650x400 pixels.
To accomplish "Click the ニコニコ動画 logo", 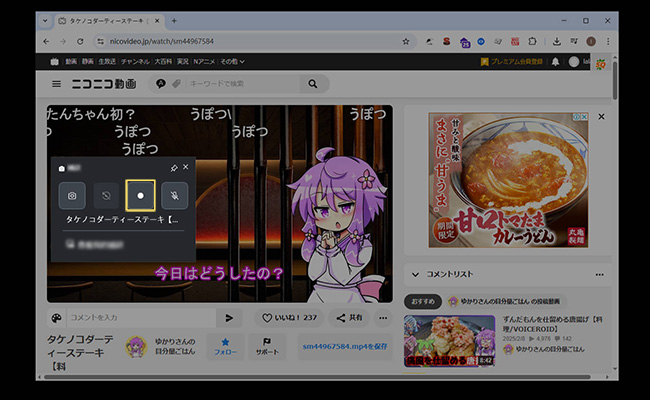I will point(104,84).
